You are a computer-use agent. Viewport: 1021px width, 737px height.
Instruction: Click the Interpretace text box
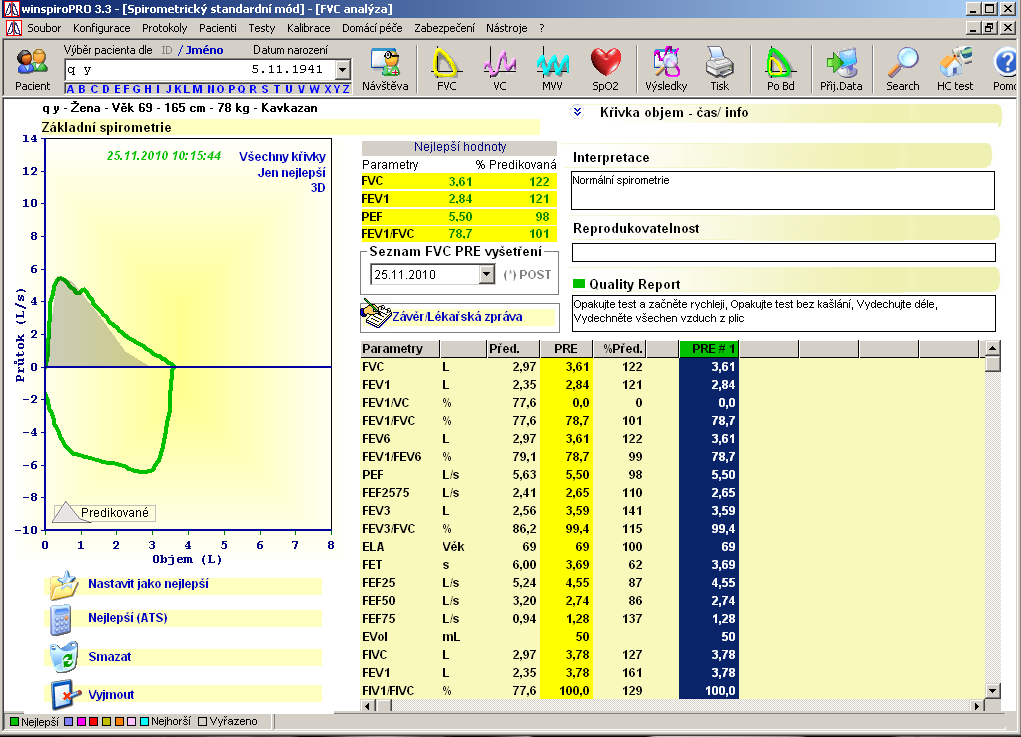[x=783, y=190]
